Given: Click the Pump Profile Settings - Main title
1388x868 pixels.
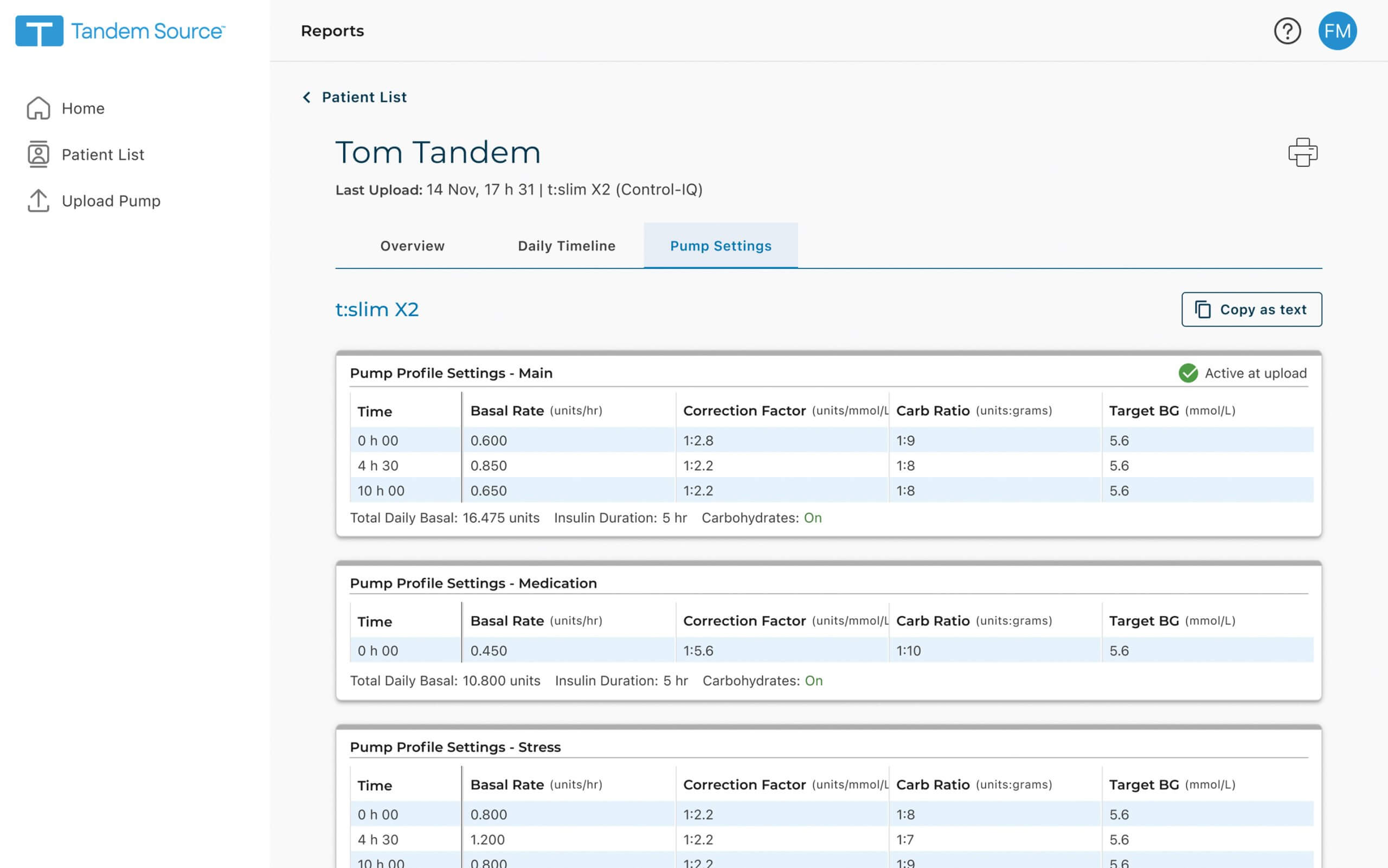Looking at the screenshot, I should point(451,373).
